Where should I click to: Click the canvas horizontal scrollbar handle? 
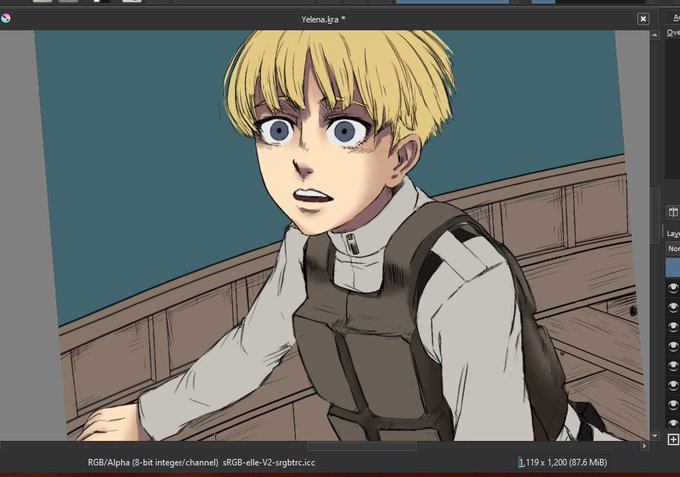362,446
